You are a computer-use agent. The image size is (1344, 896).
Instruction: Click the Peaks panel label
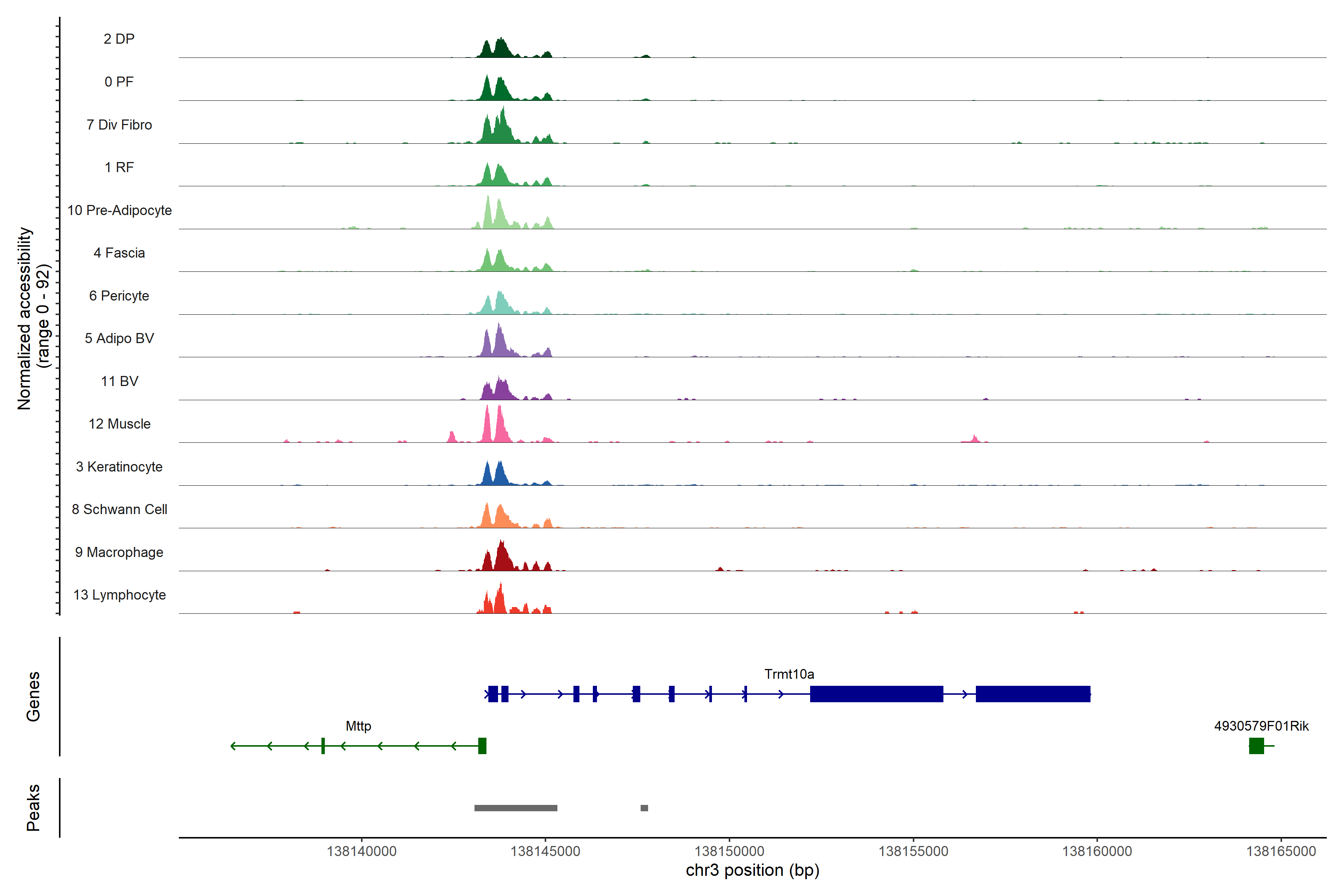coord(33,808)
